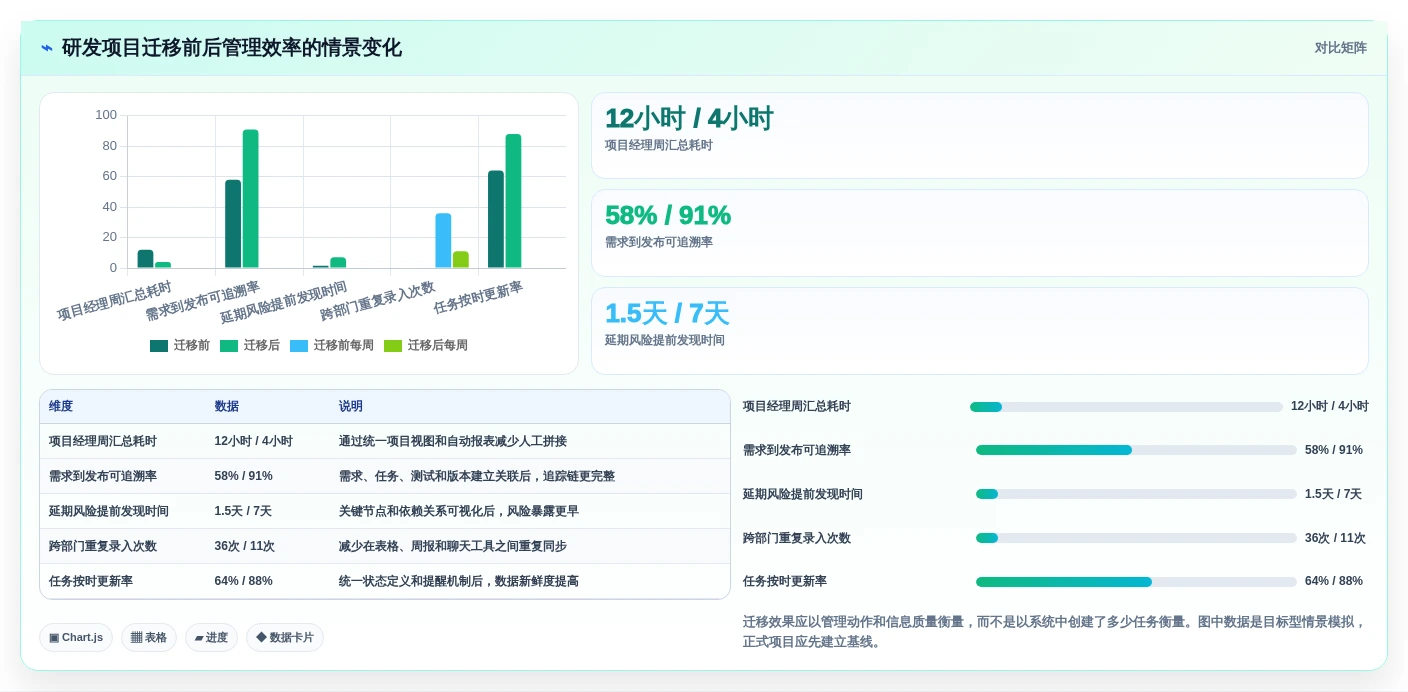
Task: Click the 项目经理周汇总耗时 progress bar
Action: 1126,407
